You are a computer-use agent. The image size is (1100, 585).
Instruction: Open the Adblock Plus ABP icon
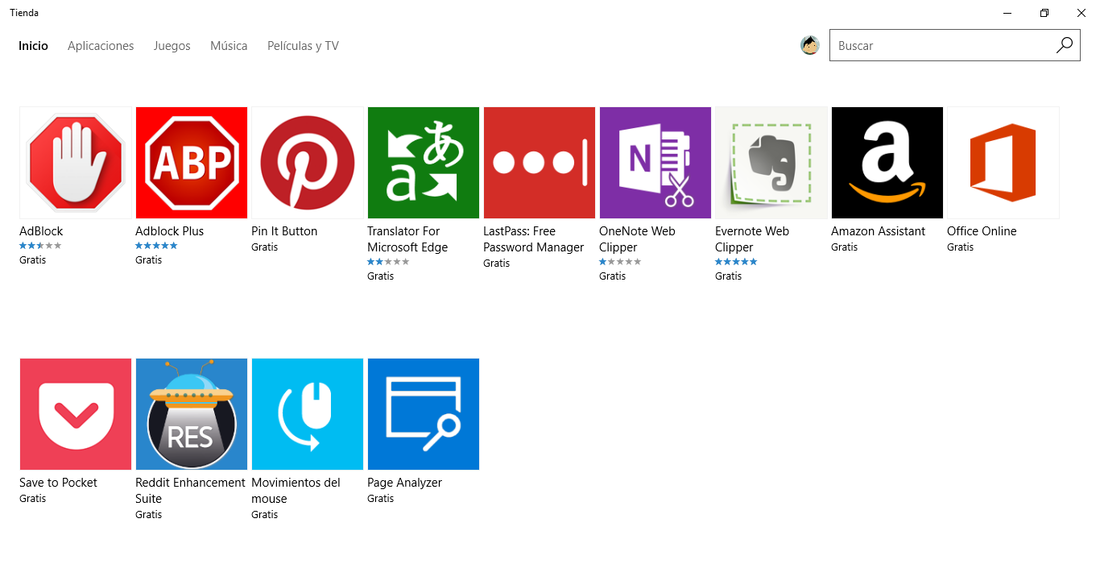[x=192, y=163]
